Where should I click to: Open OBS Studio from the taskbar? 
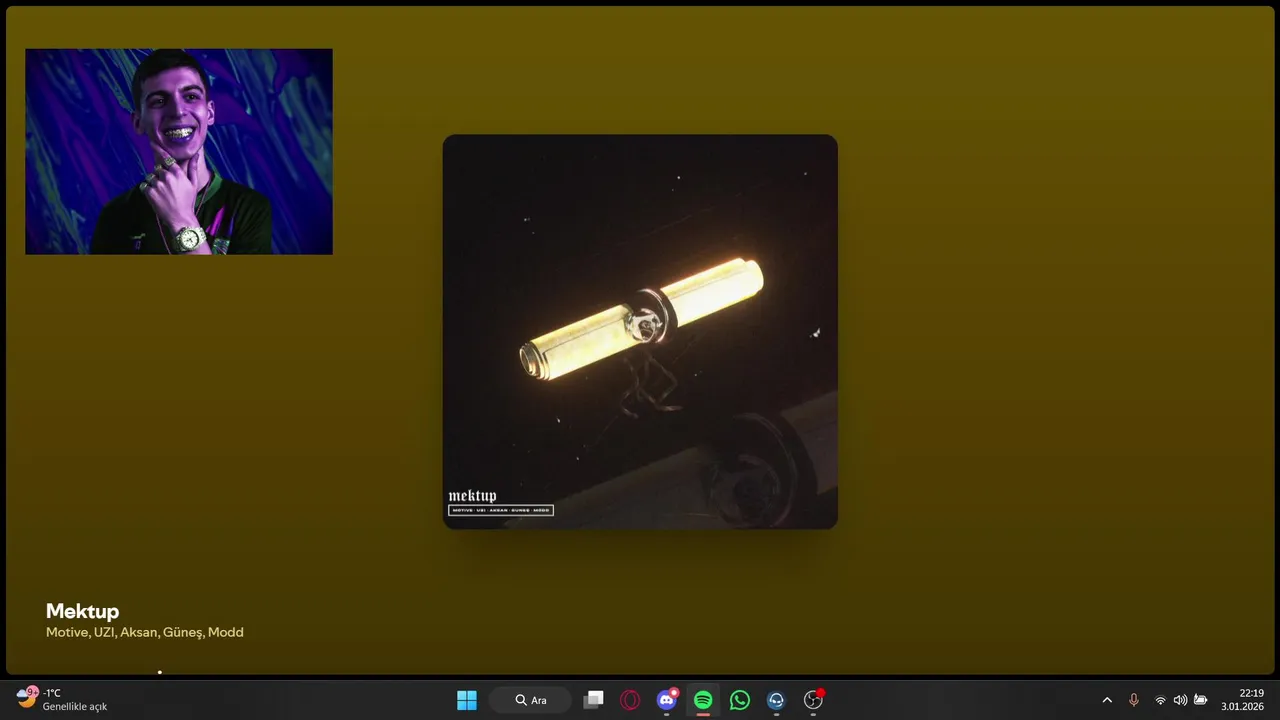[x=813, y=700]
